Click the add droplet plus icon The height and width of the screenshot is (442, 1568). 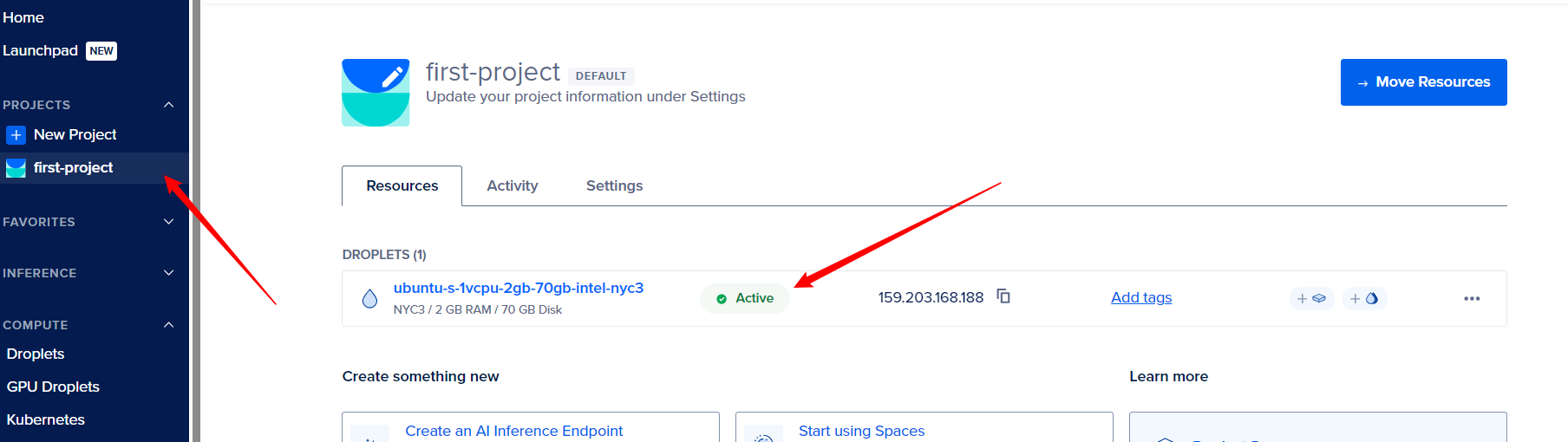(x=1364, y=298)
